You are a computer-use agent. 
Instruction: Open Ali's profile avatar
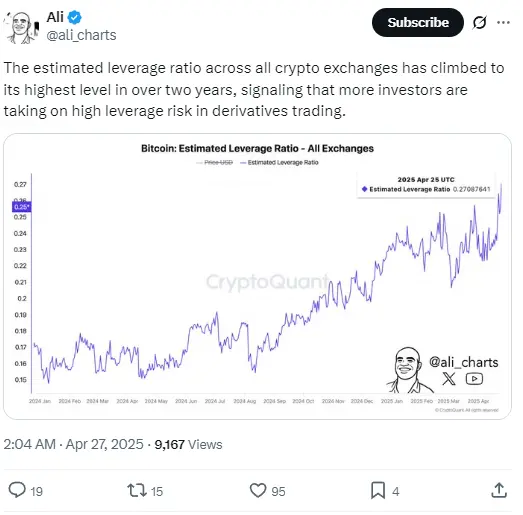click(21, 27)
